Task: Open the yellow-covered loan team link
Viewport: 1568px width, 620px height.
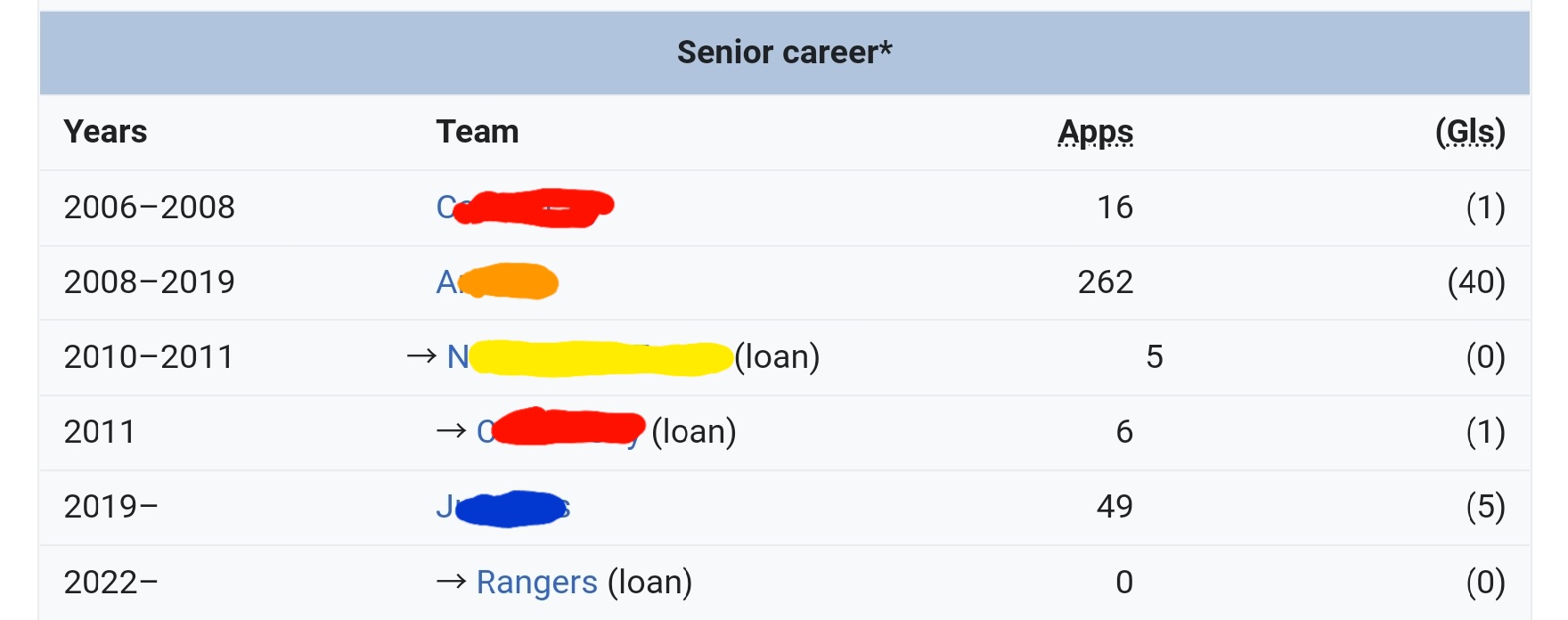Action: tap(588, 357)
